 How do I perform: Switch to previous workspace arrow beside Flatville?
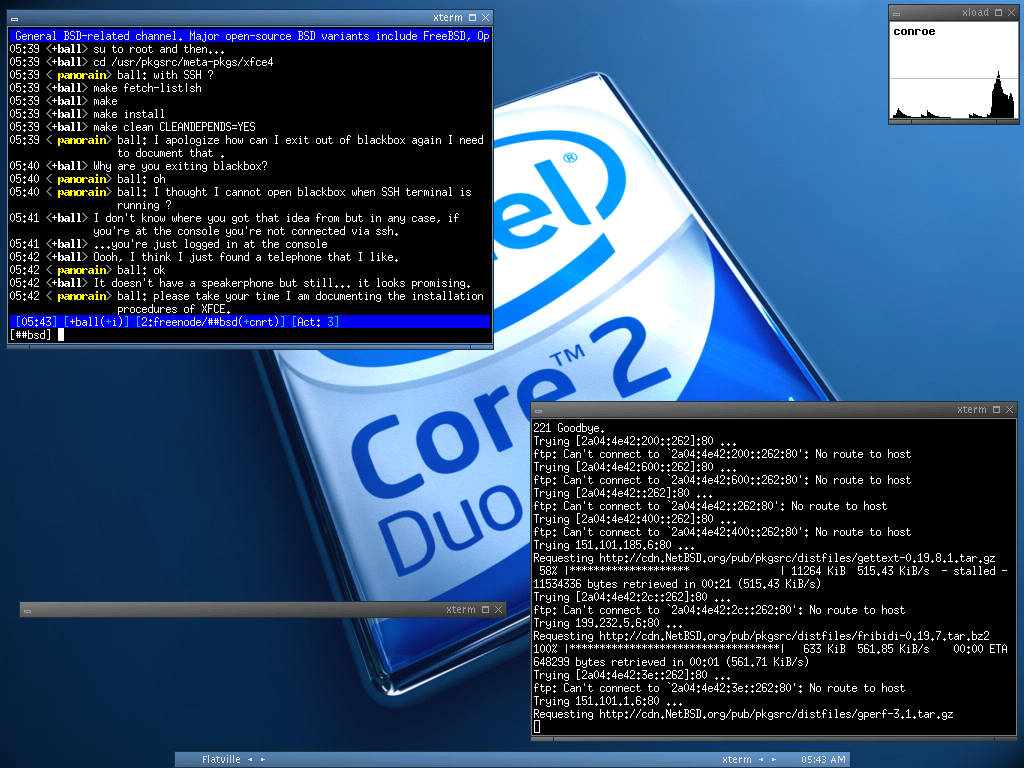250,760
